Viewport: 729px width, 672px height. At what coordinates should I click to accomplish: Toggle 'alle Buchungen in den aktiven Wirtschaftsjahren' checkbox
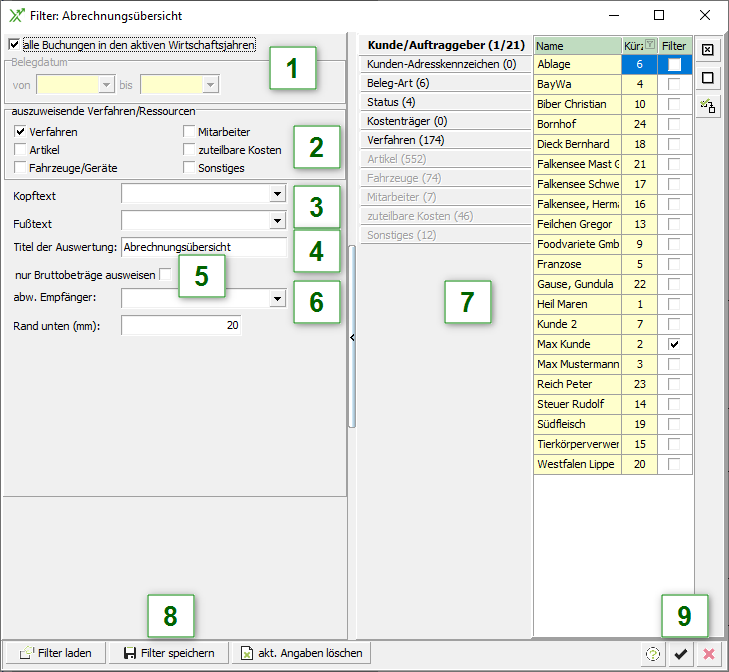point(13,44)
